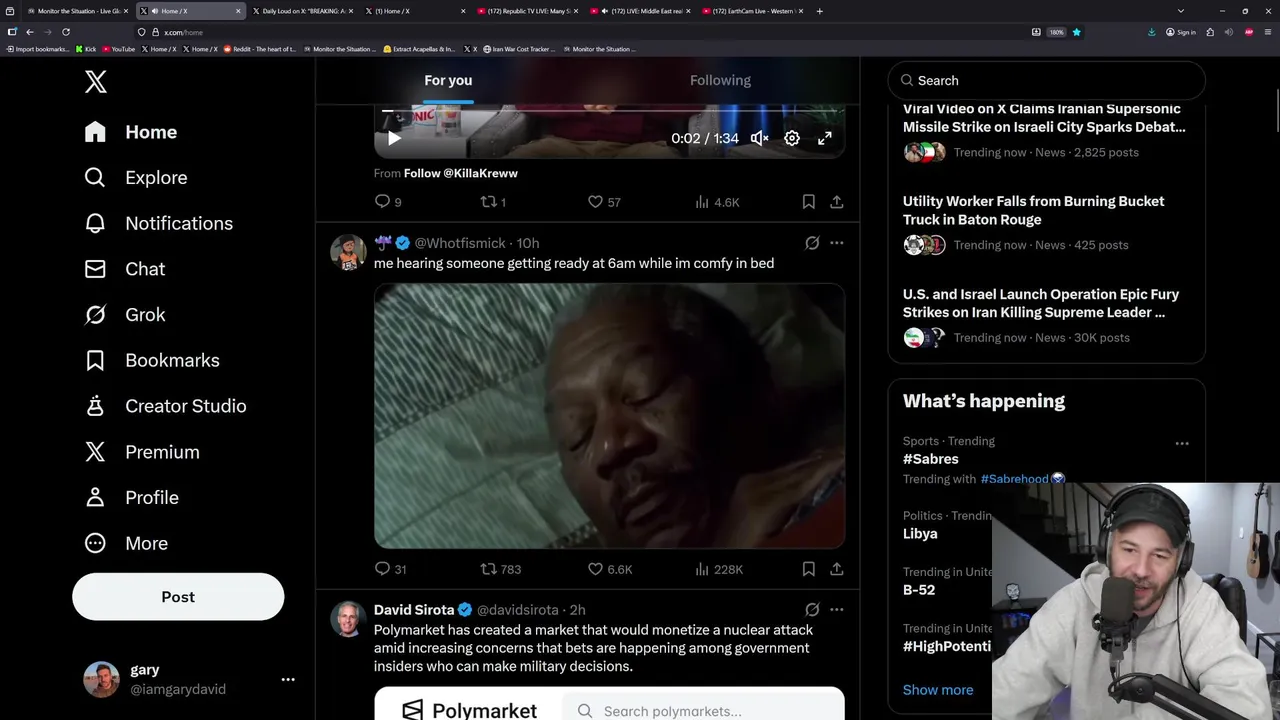
Task: Reply to the Whotfismick post
Action: 390,569
